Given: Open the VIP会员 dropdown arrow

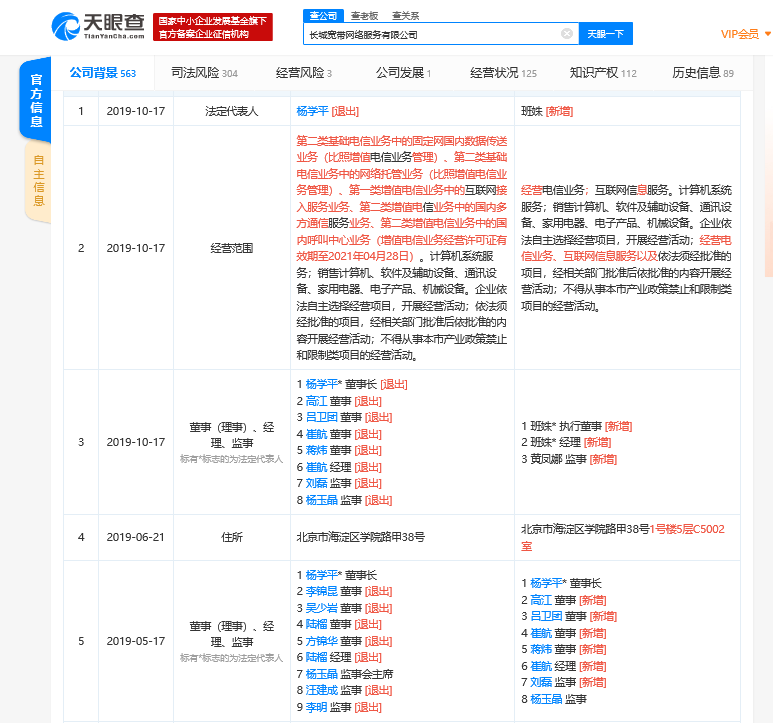Looking at the screenshot, I should (x=767, y=34).
